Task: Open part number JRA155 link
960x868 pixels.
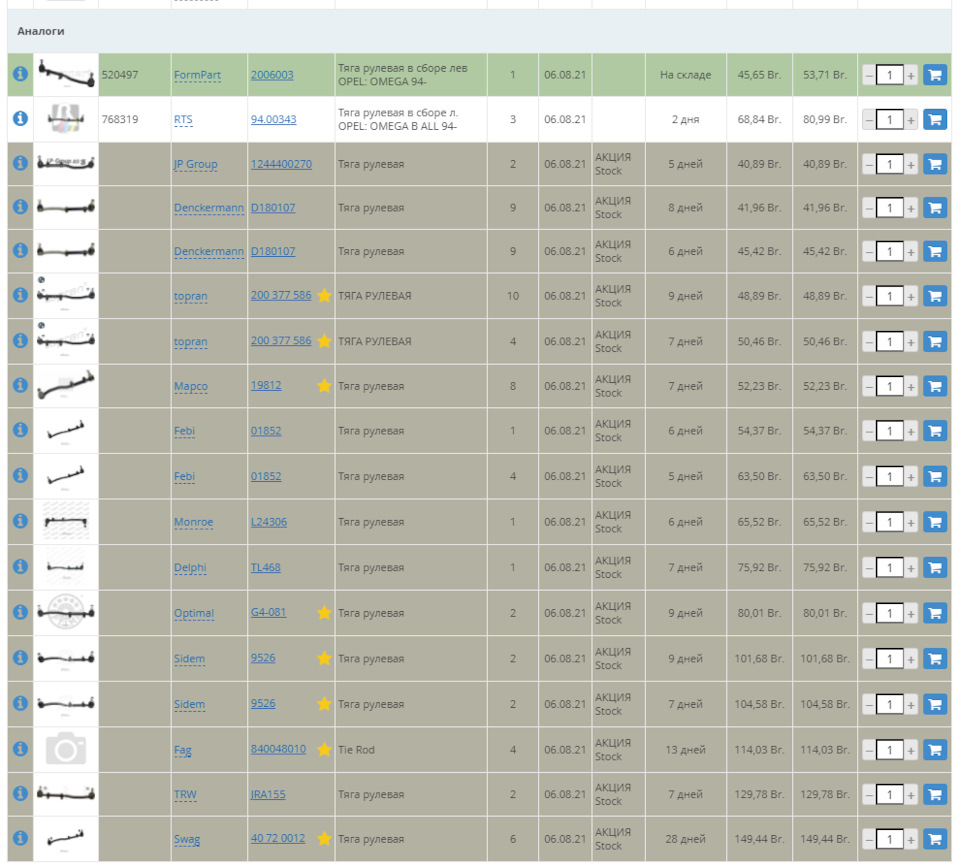Action: point(268,795)
